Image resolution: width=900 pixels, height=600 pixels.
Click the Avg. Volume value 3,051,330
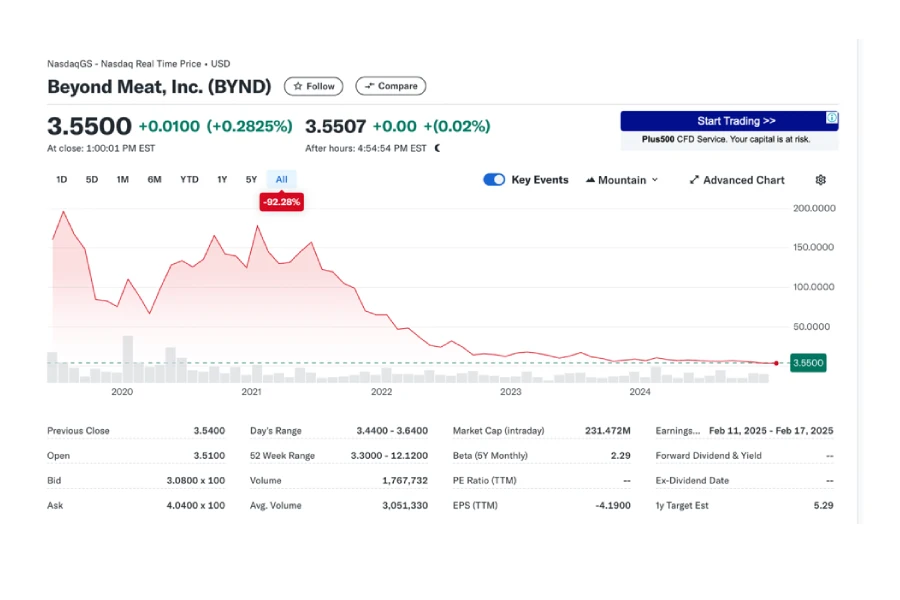click(x=405, y=506)
